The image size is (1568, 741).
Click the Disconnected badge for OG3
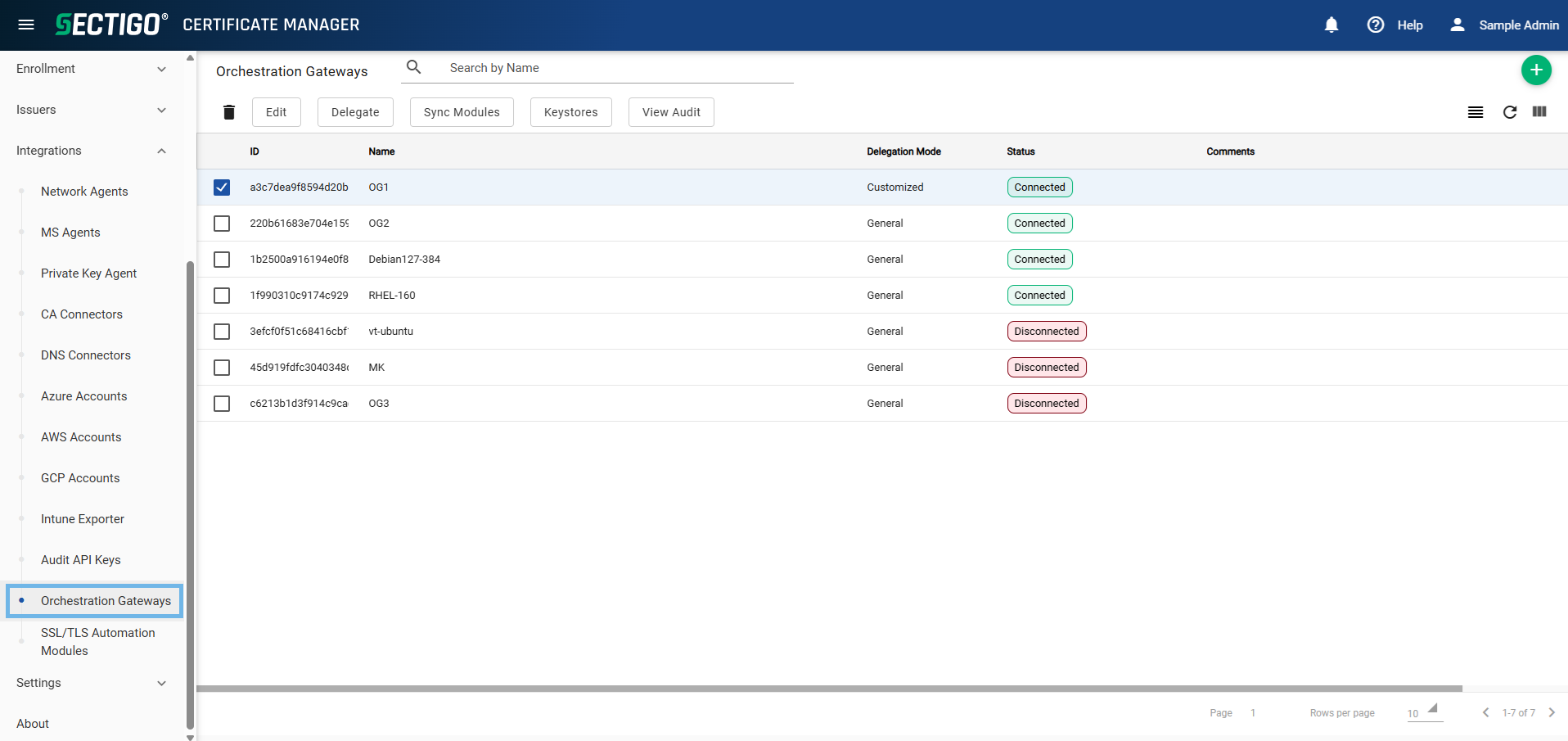(x=1047, y=404)
